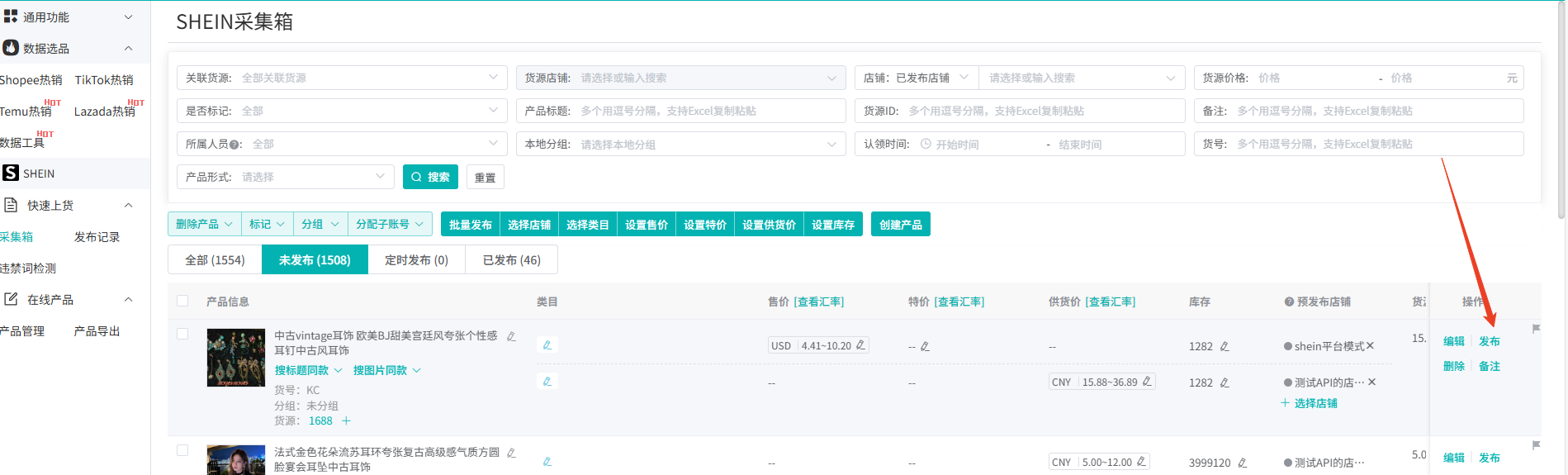1568x475 pixels.
Task: Add source link plus icon next to 1688
Action: pos(346,420)
